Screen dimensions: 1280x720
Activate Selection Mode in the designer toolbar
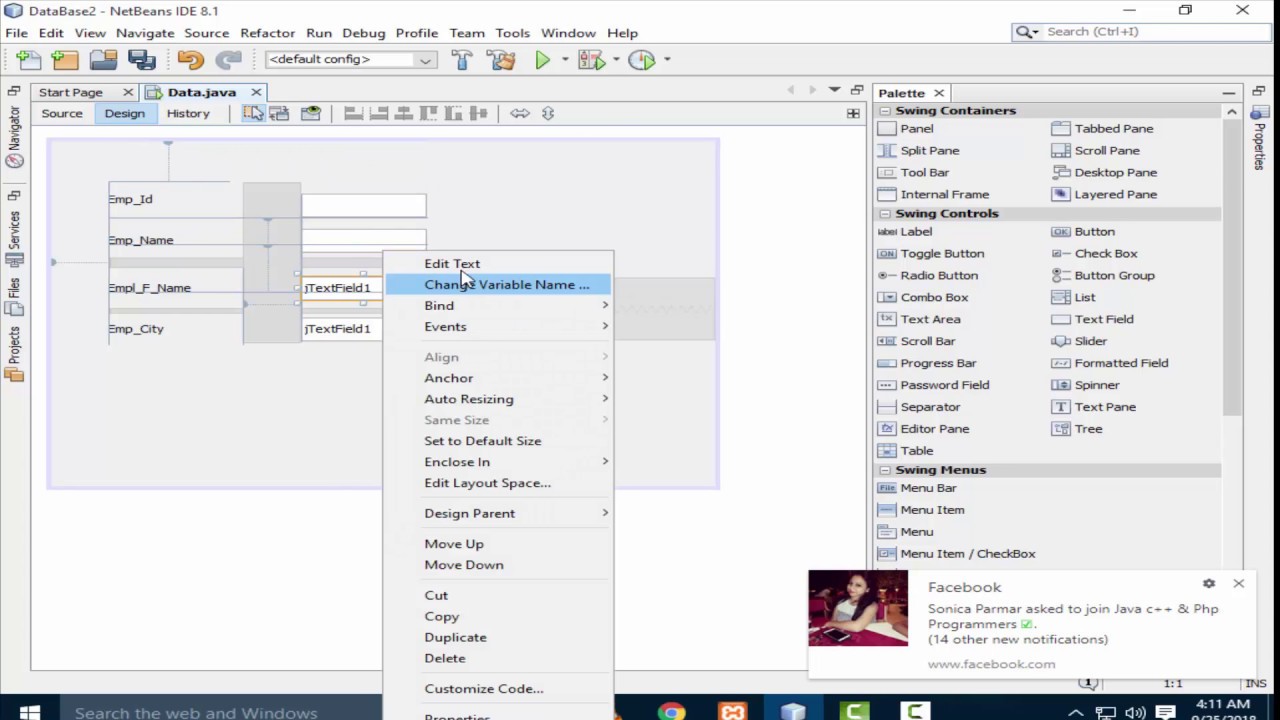pos(253,113)
